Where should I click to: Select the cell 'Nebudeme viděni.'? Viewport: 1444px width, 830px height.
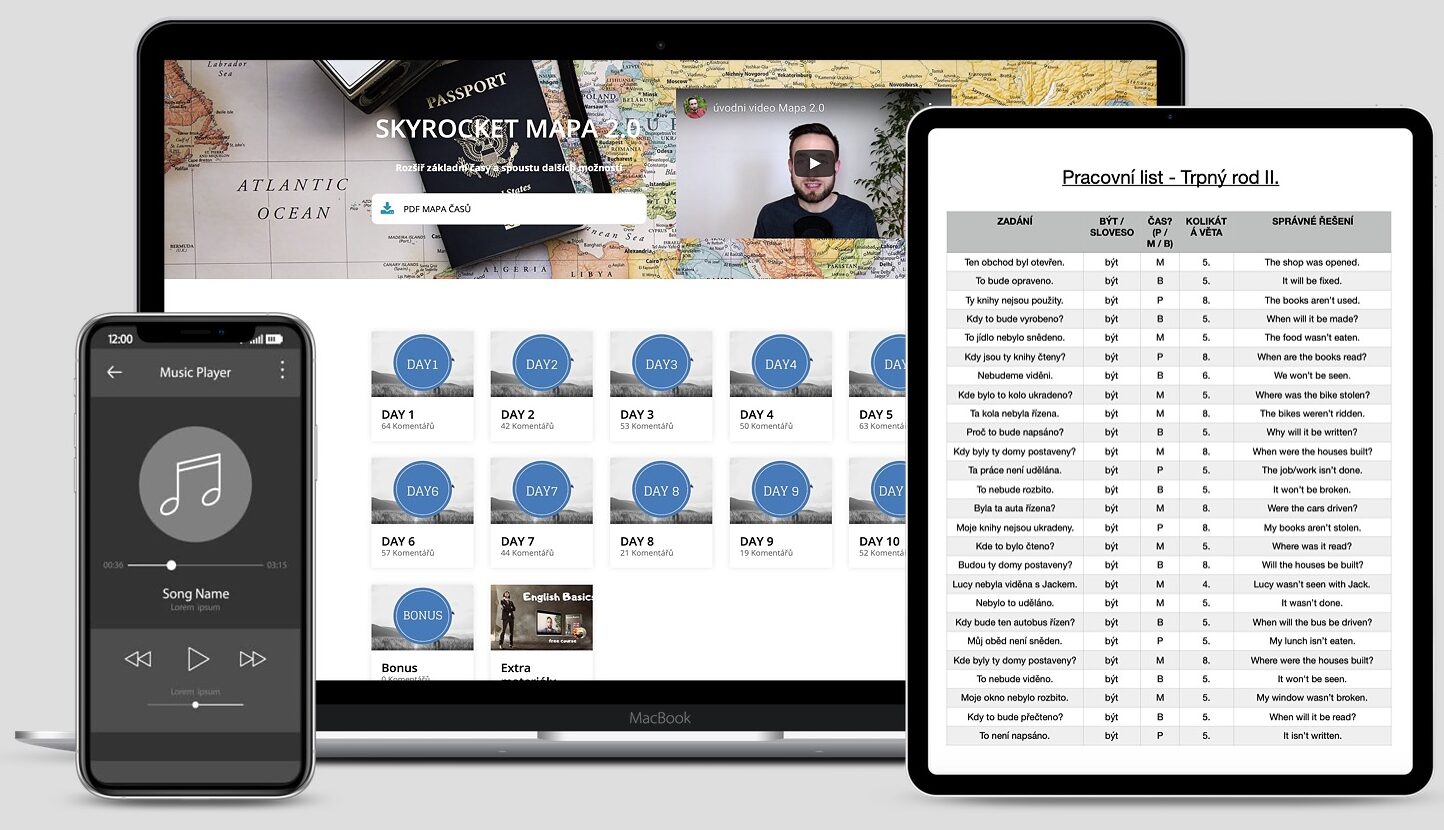pos(1015,376)
